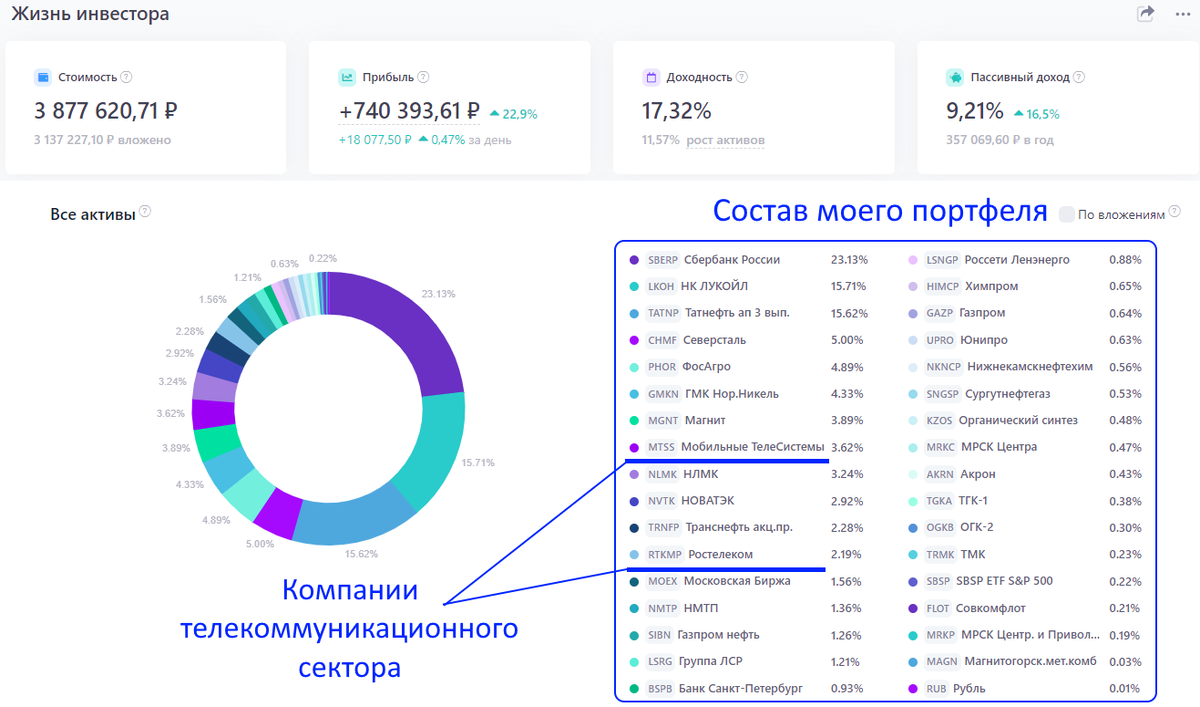Click the Юнипро legend row name

tap(984, 340)
